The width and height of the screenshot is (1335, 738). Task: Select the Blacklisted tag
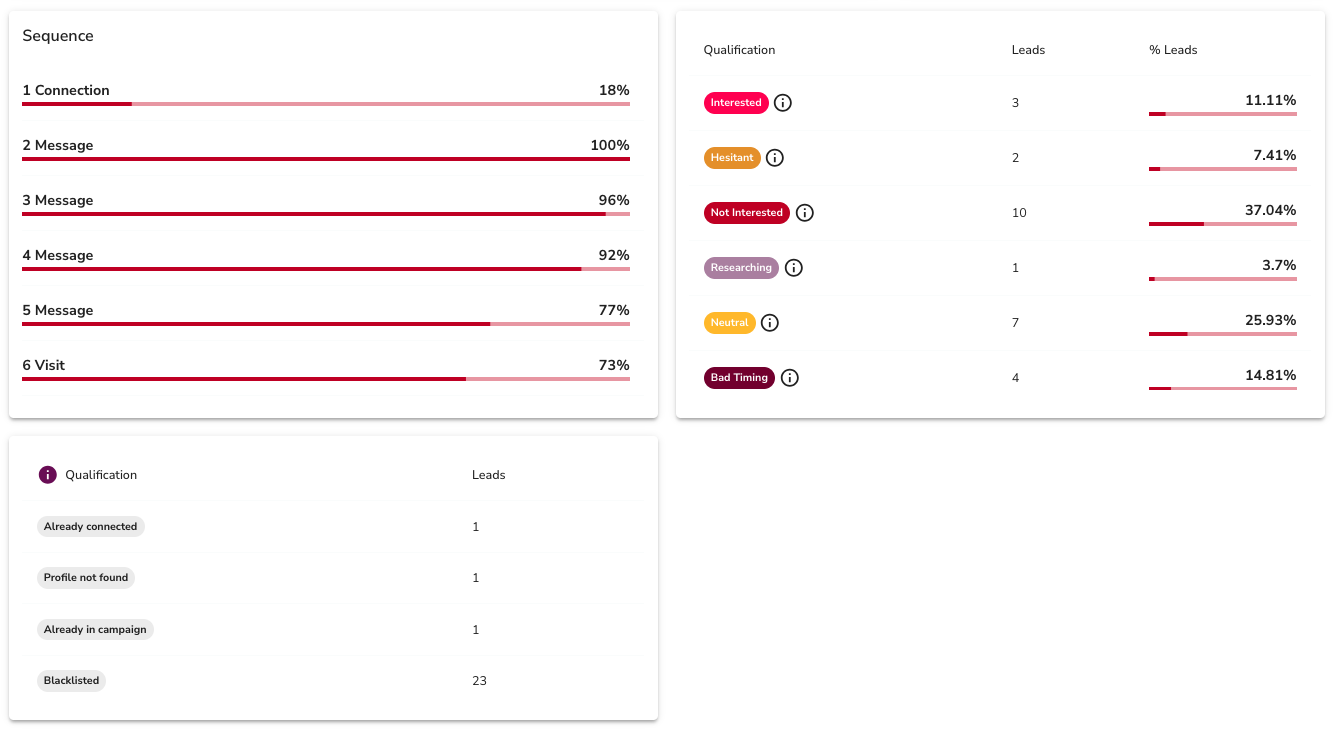point(71,681)
